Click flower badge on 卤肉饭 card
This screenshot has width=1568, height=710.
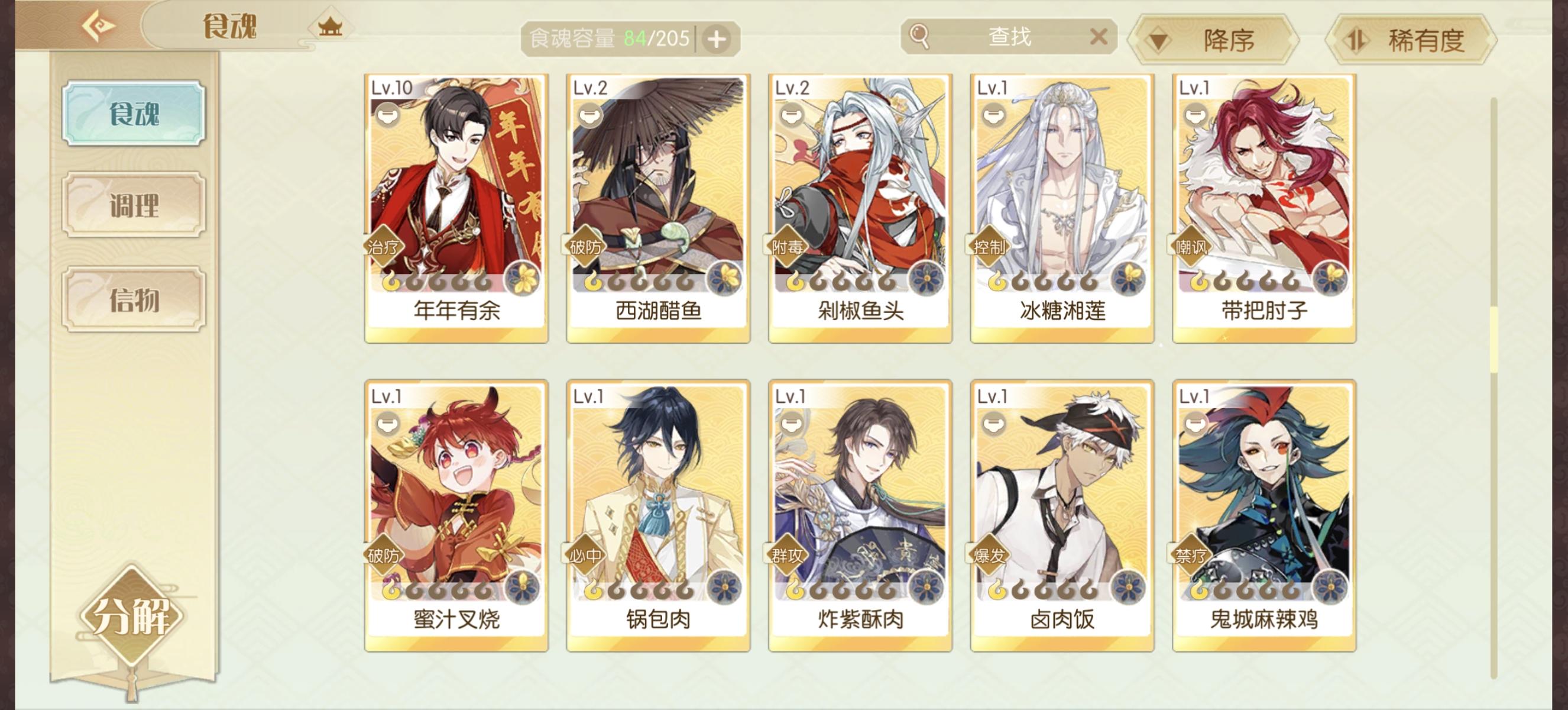coord(1128,588)
